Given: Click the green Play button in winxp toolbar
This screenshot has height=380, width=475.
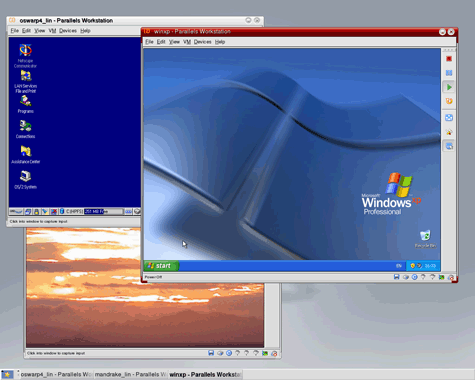Looking at the screenshot, I should [x=449, y=87].
